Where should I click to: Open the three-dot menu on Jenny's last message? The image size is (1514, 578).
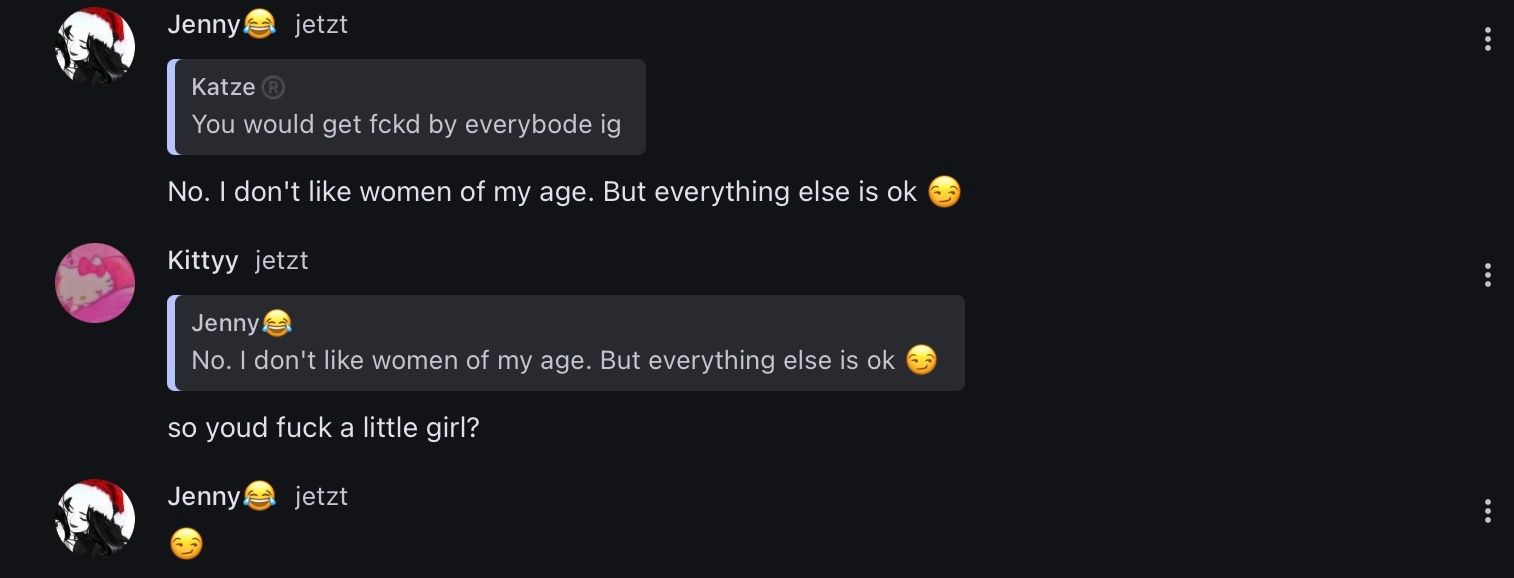(1487, 511)
